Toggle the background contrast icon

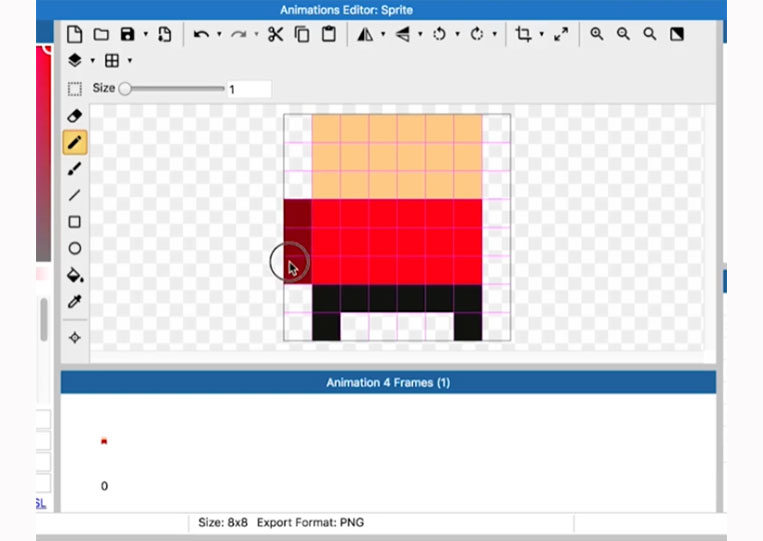(677, 34)
